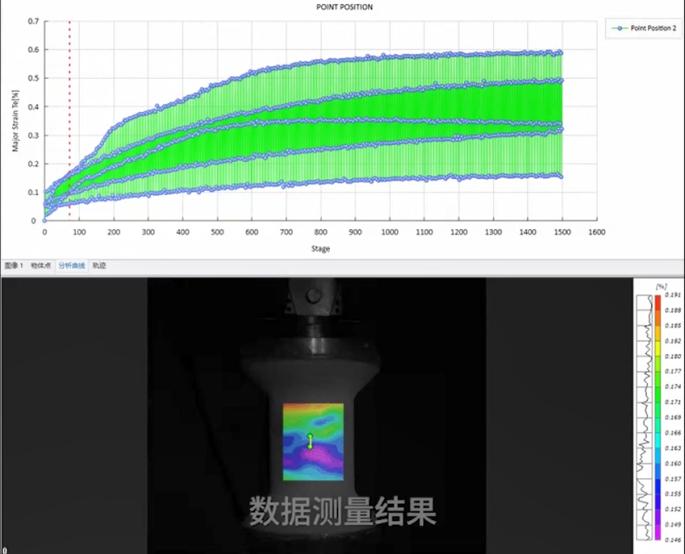The width and height of the screenshot is (685, 554).
Task: Switch to the 物体点 tab
Action: (42, 266)
